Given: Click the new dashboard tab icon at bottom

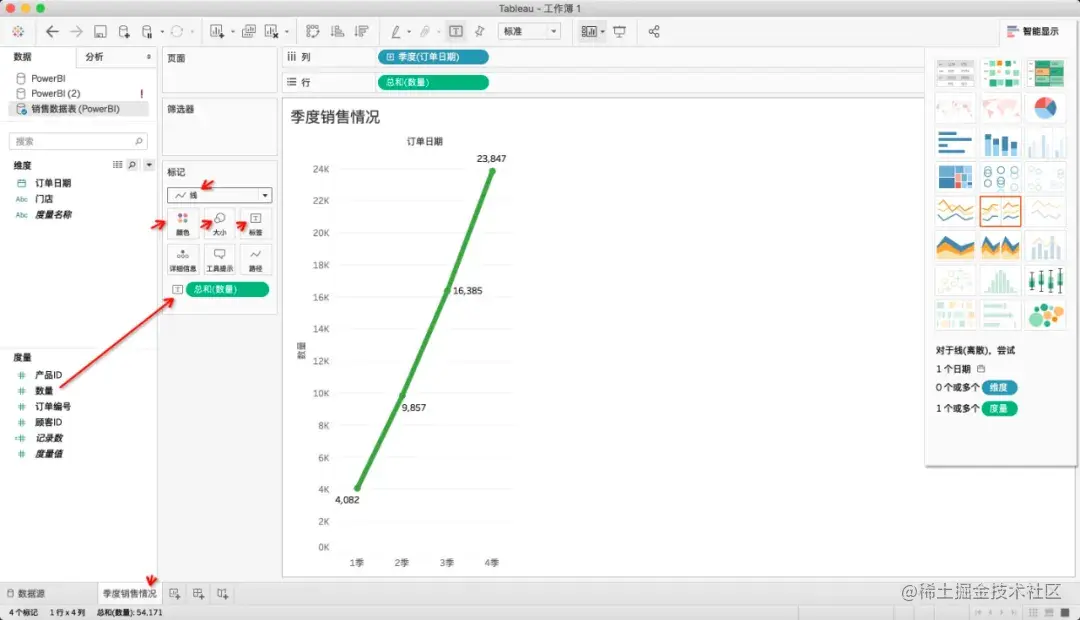Looking at the screenshot, I should (198, 593).
